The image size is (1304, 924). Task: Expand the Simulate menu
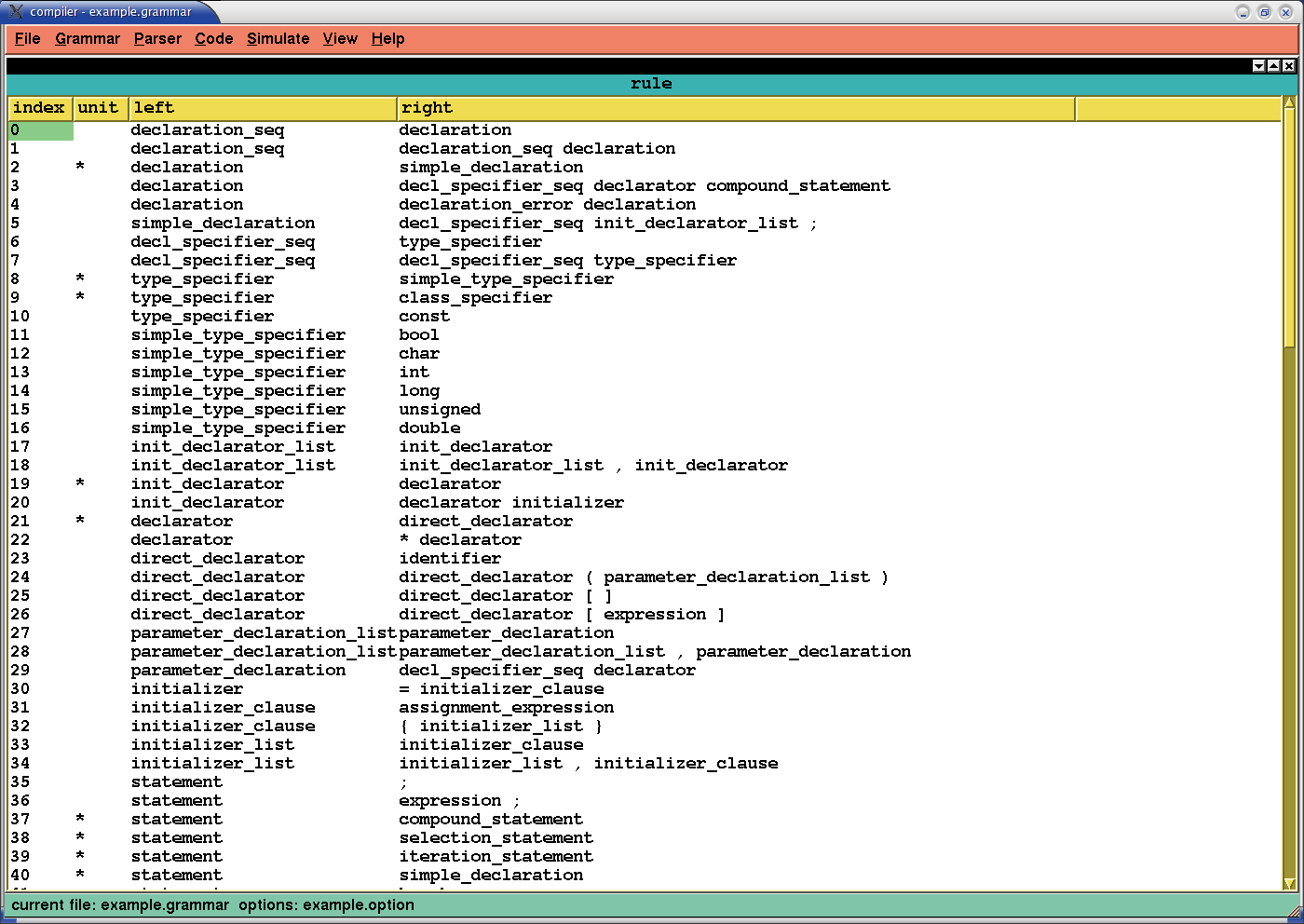click(278, 39)
